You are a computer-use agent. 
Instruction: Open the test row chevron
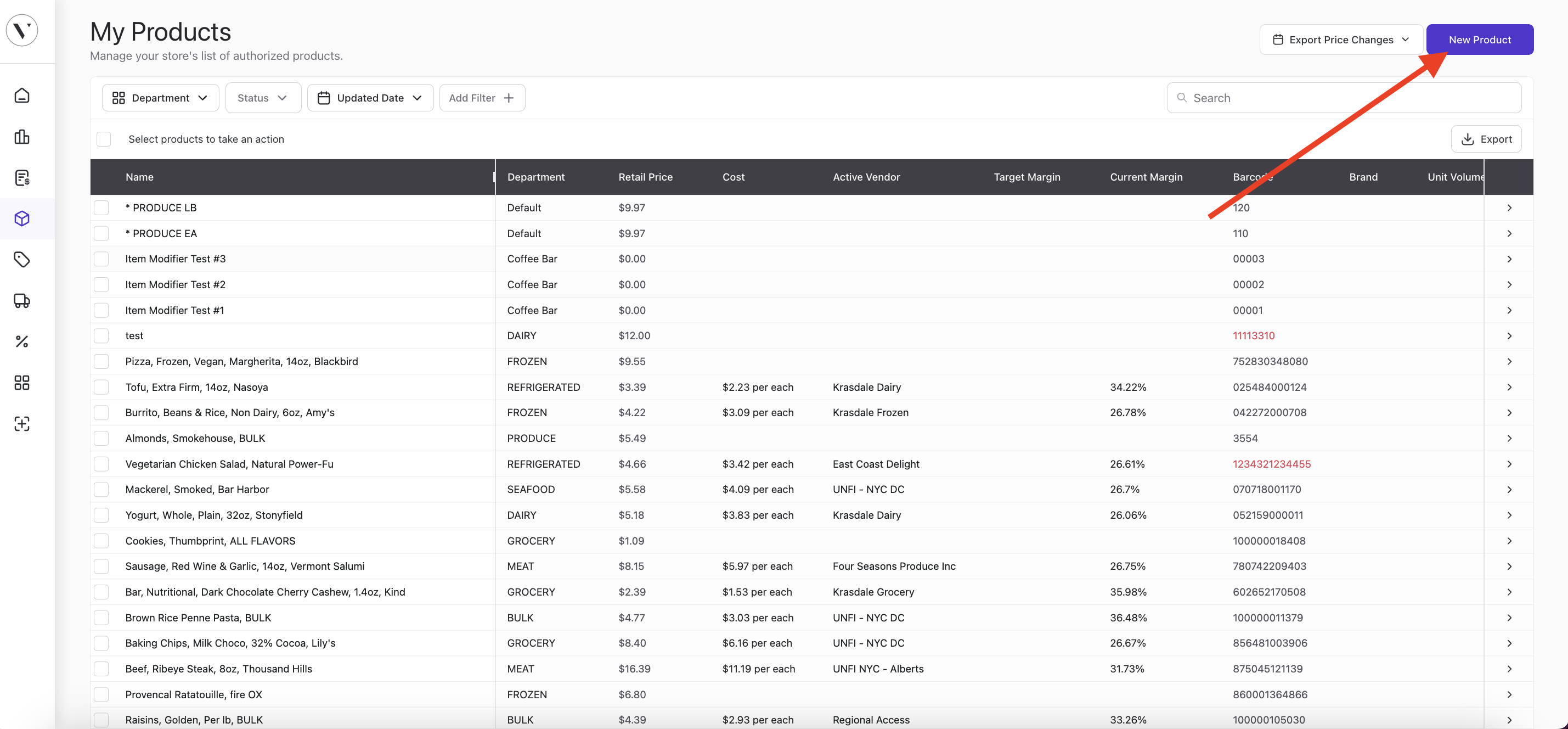(x=1509, y=335)
